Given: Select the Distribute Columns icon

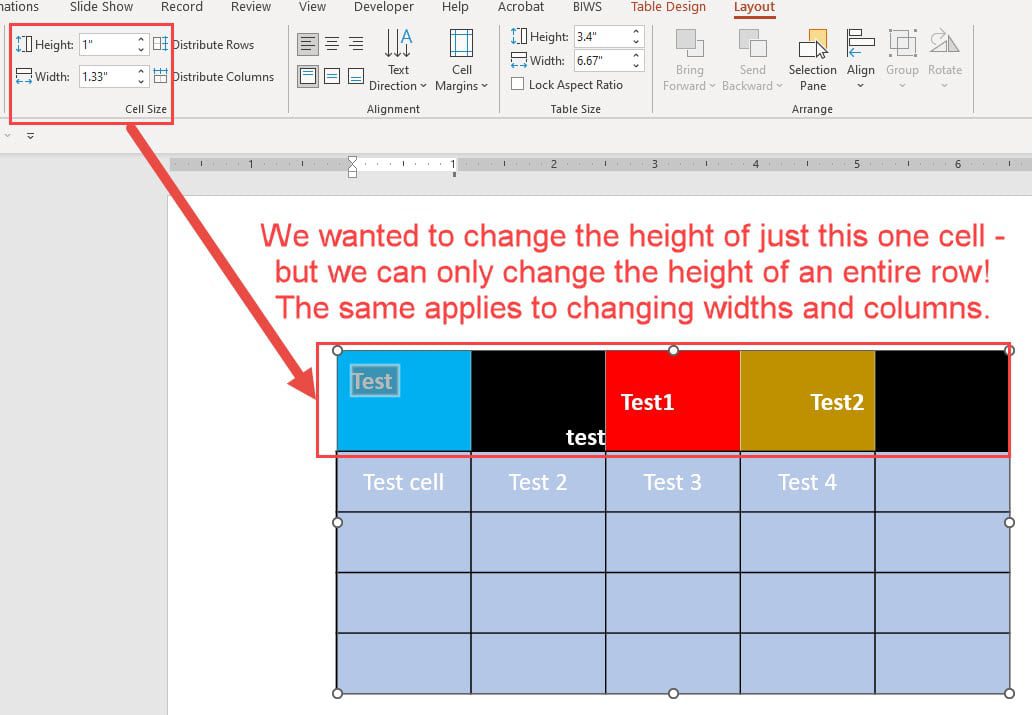Looking at the screenshot, I should coord(158,77).
